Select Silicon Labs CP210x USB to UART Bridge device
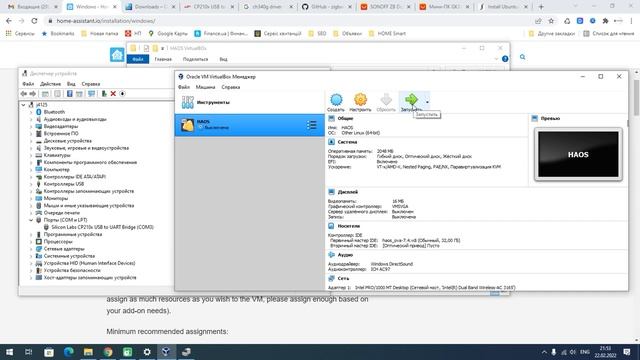This screenshot has height=360, width=640. coord(102,227)
